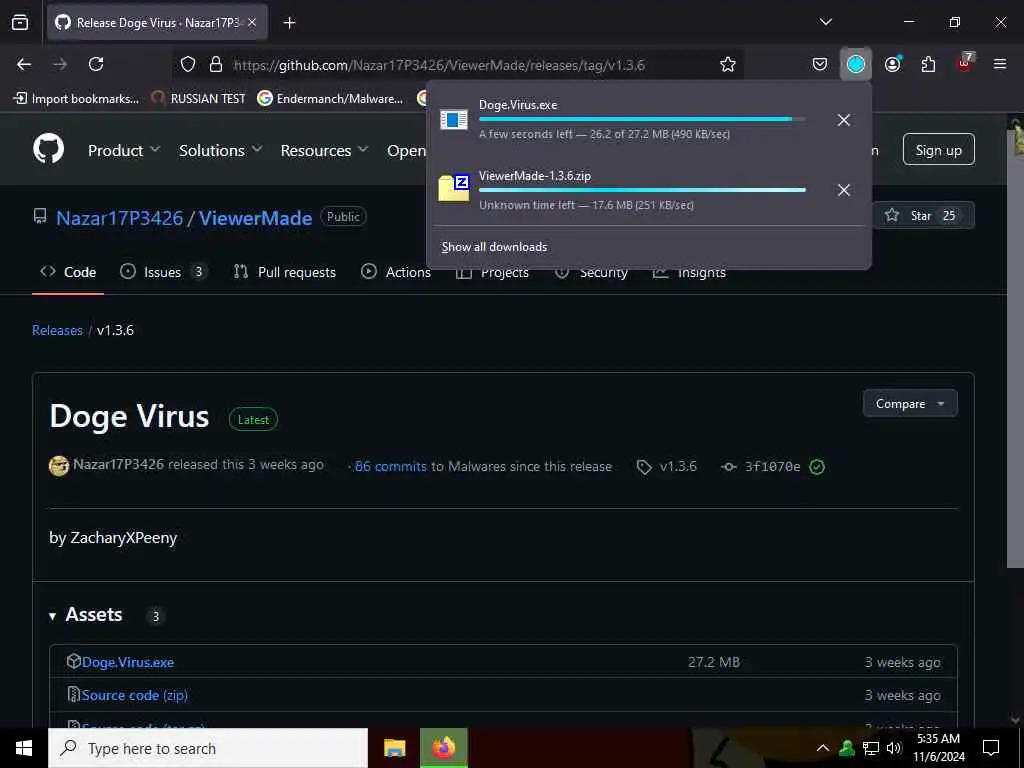Screen dimensions: 1024x768
Task: Download Doge.Virus.exe asset
Action: [x=128, y=662]
